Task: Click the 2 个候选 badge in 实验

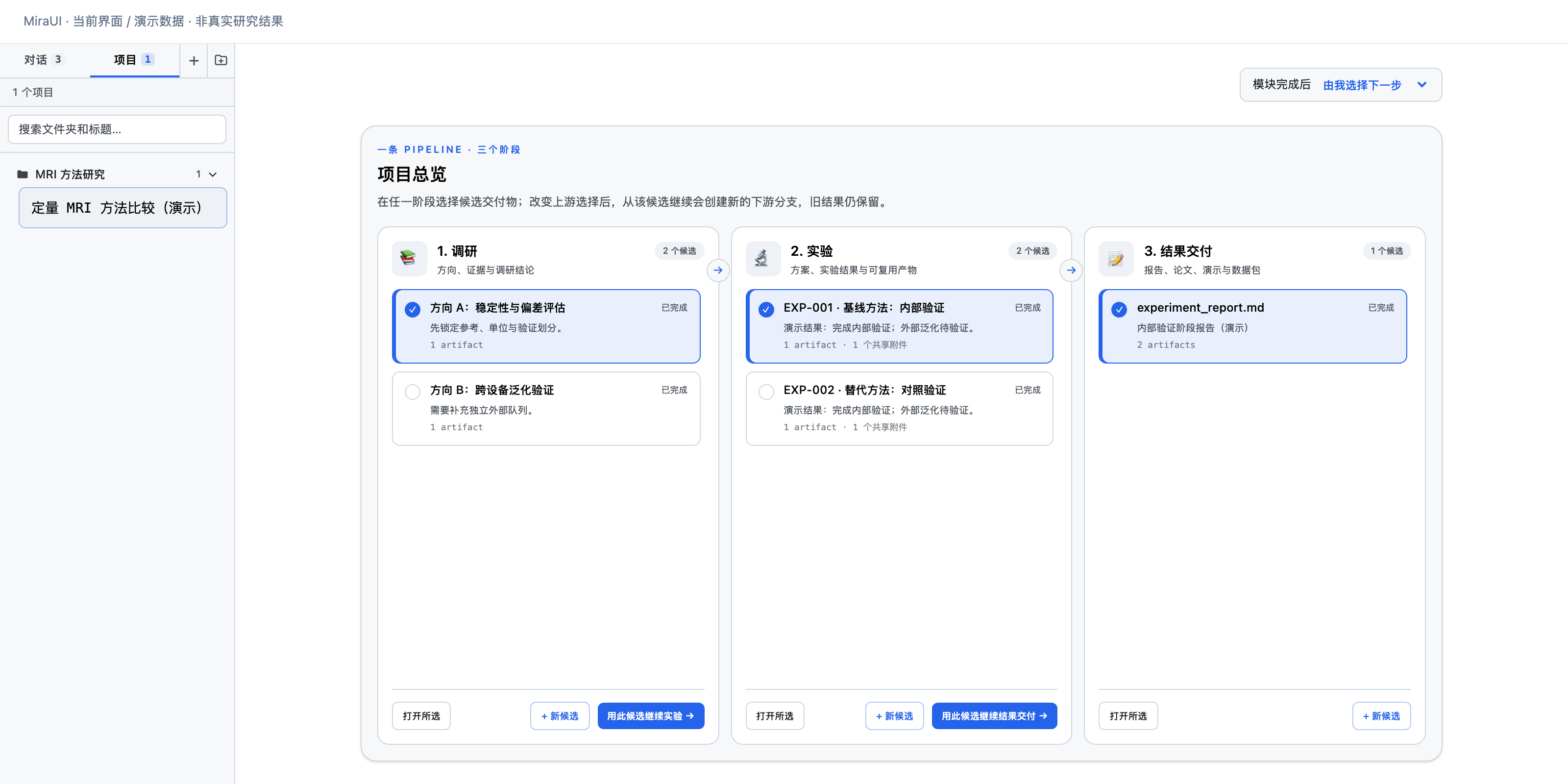Action: tap(1032, 251)
